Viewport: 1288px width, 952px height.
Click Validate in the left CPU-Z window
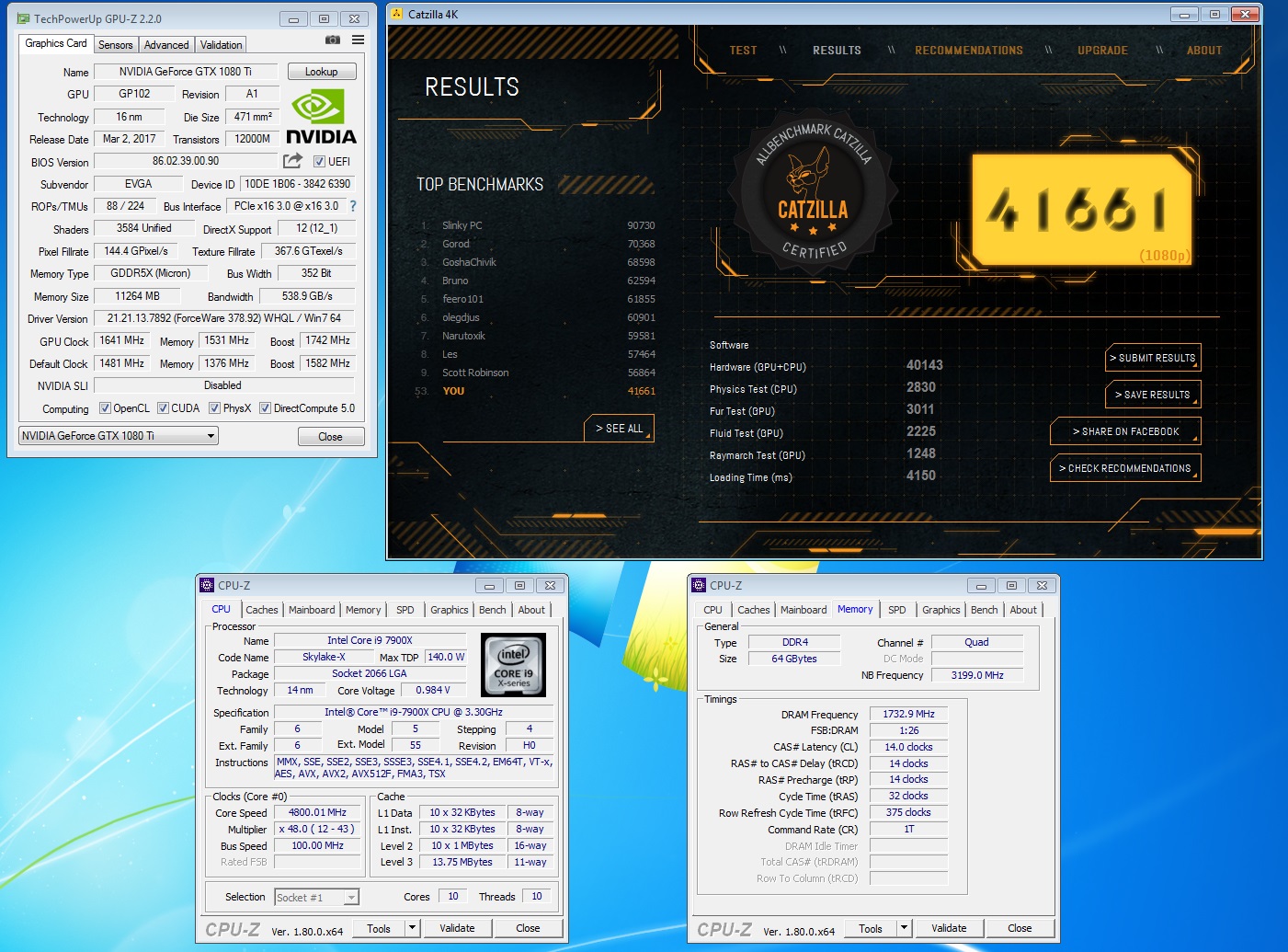pyautogui.click(x=457, y=928)
